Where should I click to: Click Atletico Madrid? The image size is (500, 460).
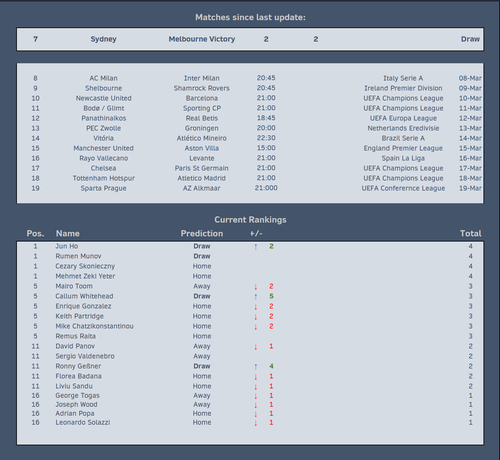(x=202, y=178)
